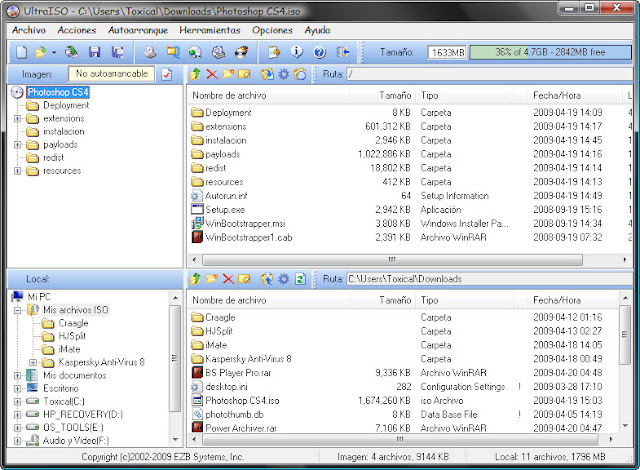Image resolution: width=640 pixels, height=470 pixels.
Task: Click the Mount to virtual drive icon
Action: (x=218, y=52)
